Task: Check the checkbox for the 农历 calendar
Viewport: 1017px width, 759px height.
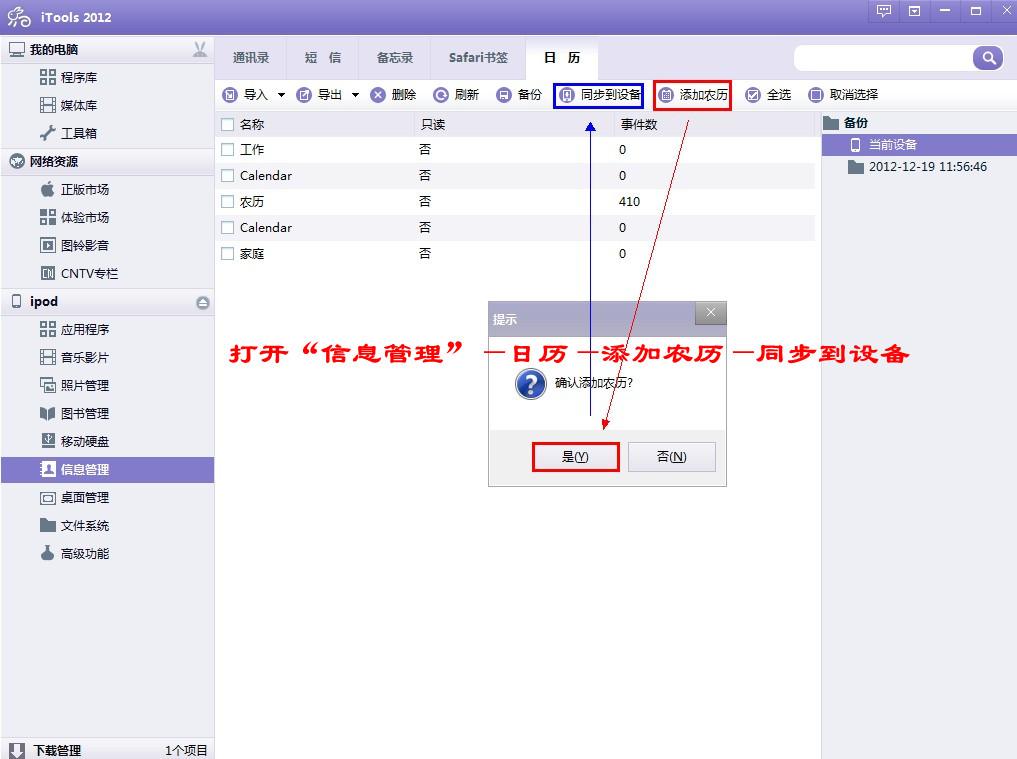Action: pos(226,201)
